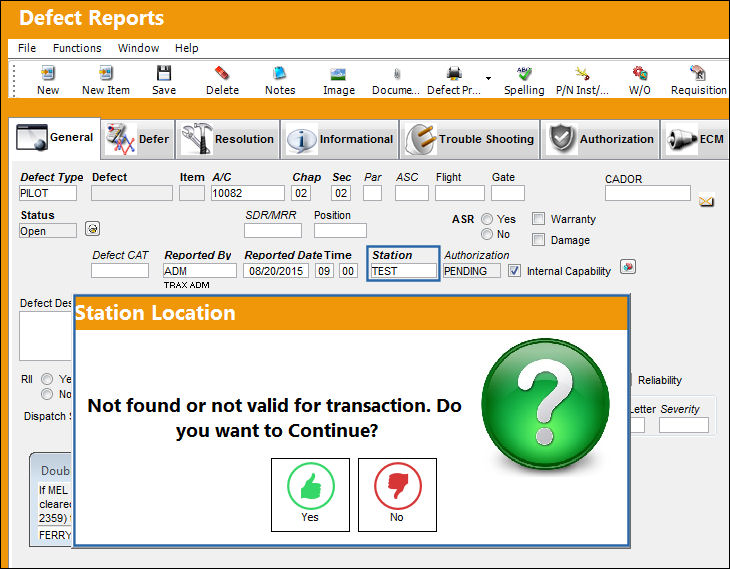This screenshot has height=569, width=730.
Task: Switch to the General tab
Action: pos(55,138)
